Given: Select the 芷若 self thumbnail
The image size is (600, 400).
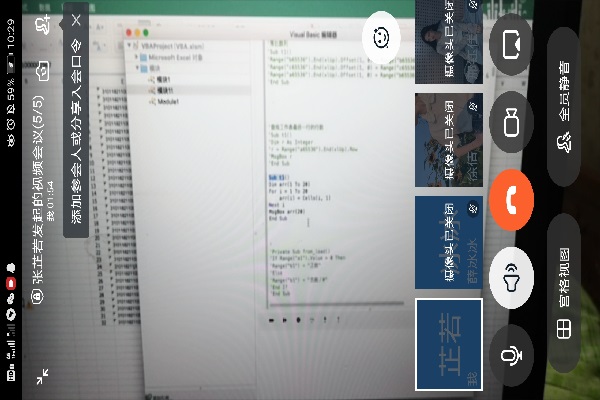Looking at the screenshot, I should point(449,343).
